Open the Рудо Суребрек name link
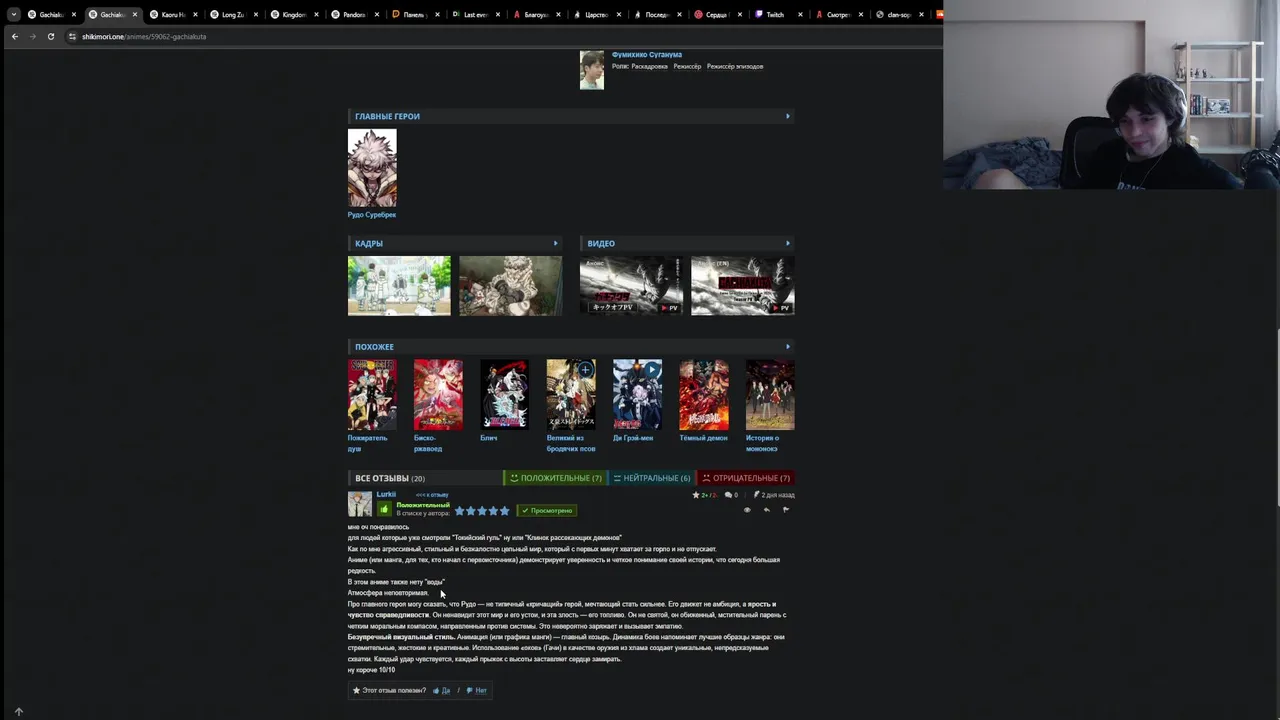The image size is (1280, 720). 372,215
